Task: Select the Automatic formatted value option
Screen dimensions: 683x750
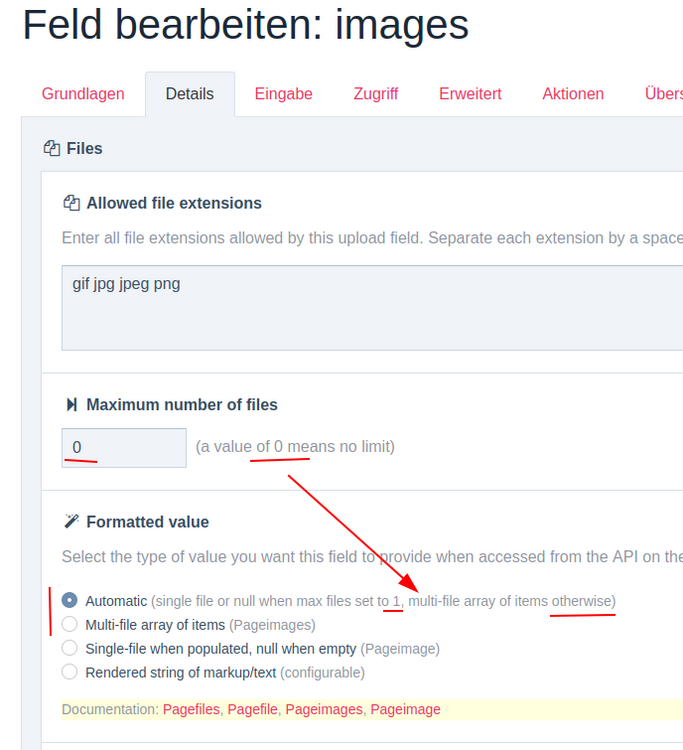Action: click(69, 601)
